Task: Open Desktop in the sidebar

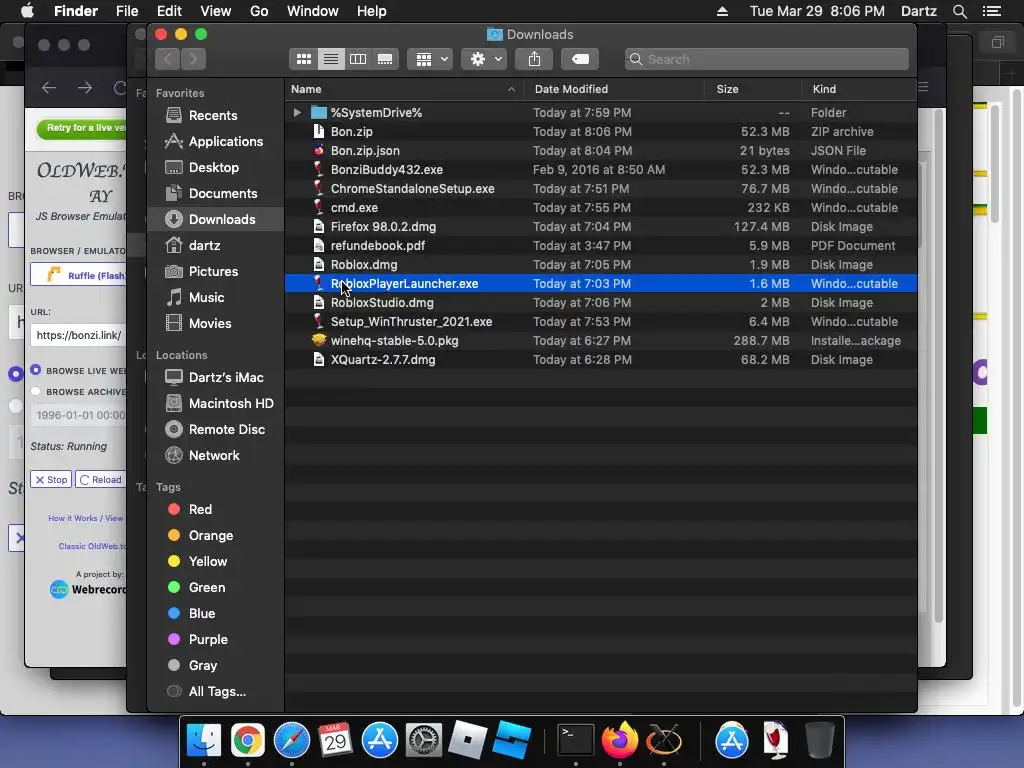Action: (x=214, y=168)
